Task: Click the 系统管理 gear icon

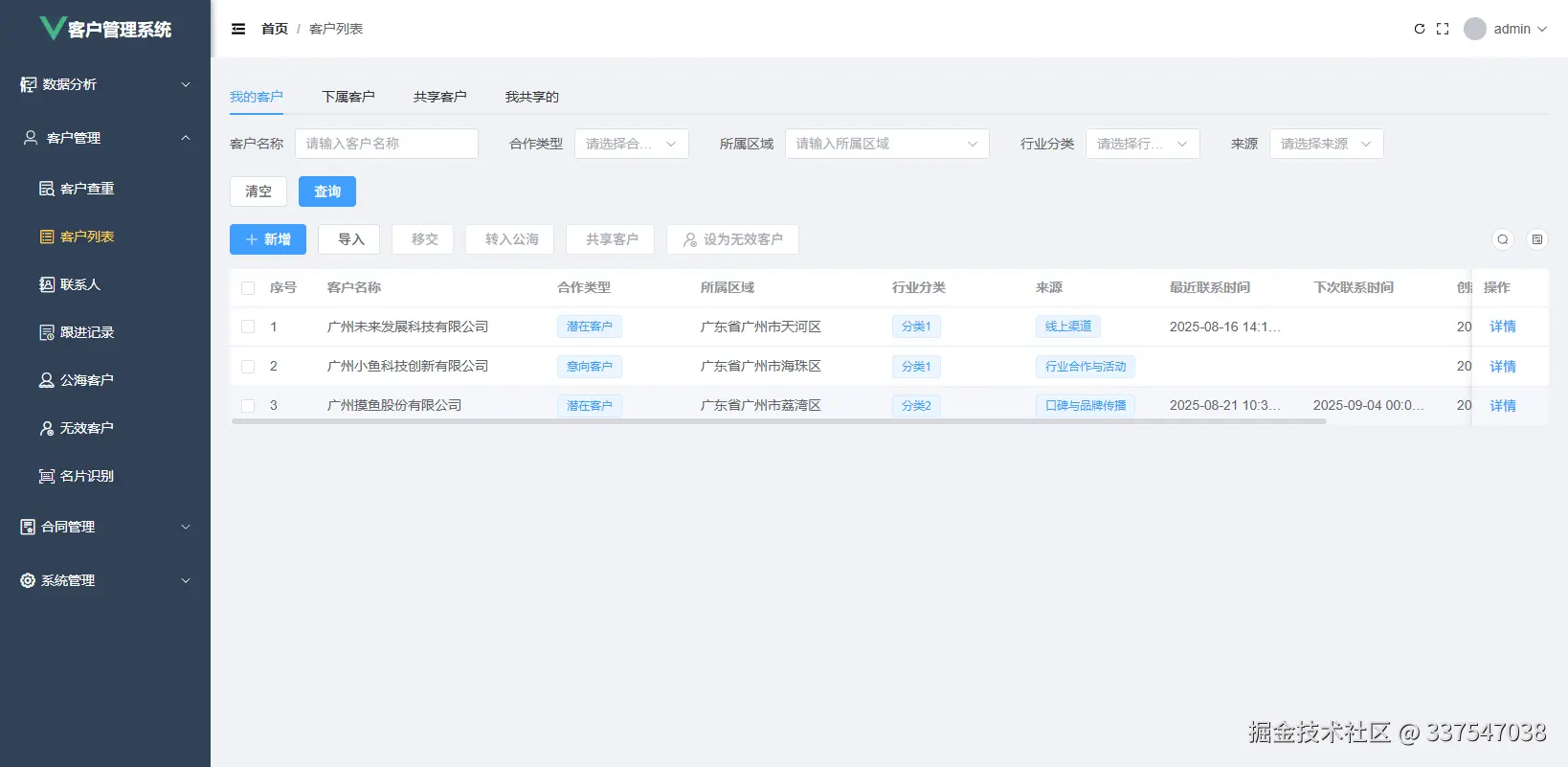Action: [x=28, y=580]
